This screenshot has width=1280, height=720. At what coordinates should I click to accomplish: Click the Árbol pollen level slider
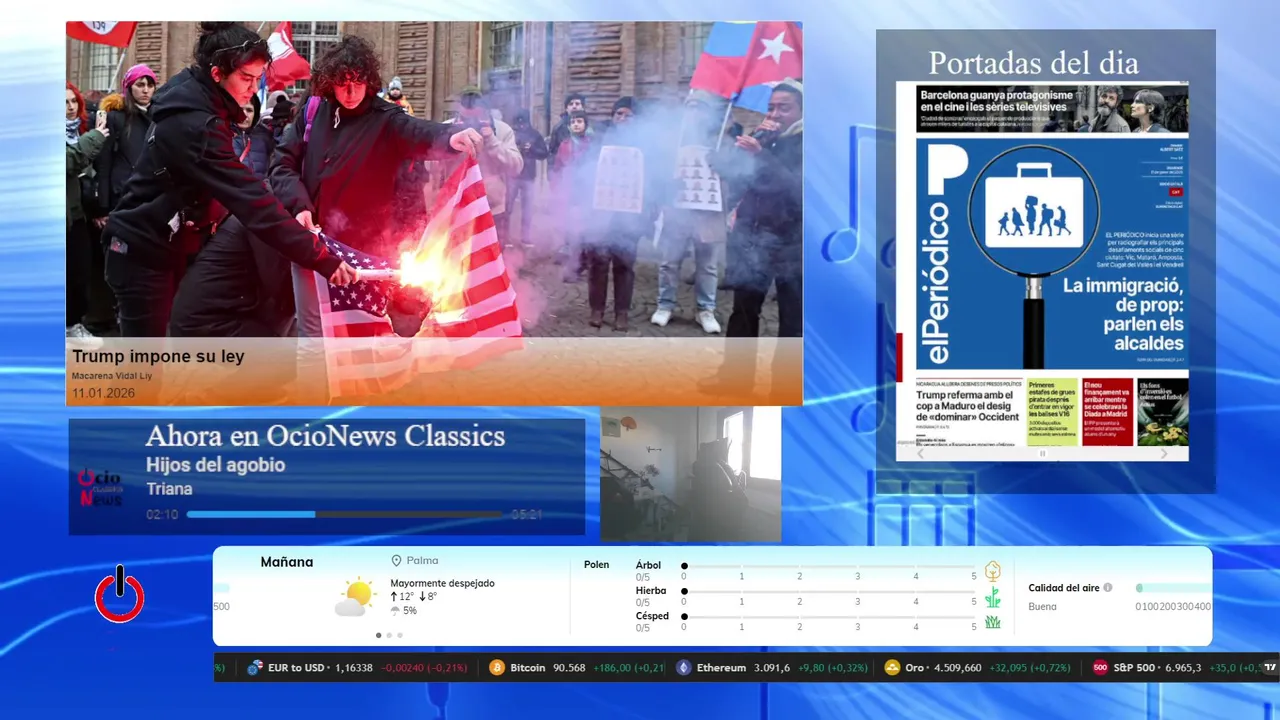pyautogui.click(x=829, y=566)
